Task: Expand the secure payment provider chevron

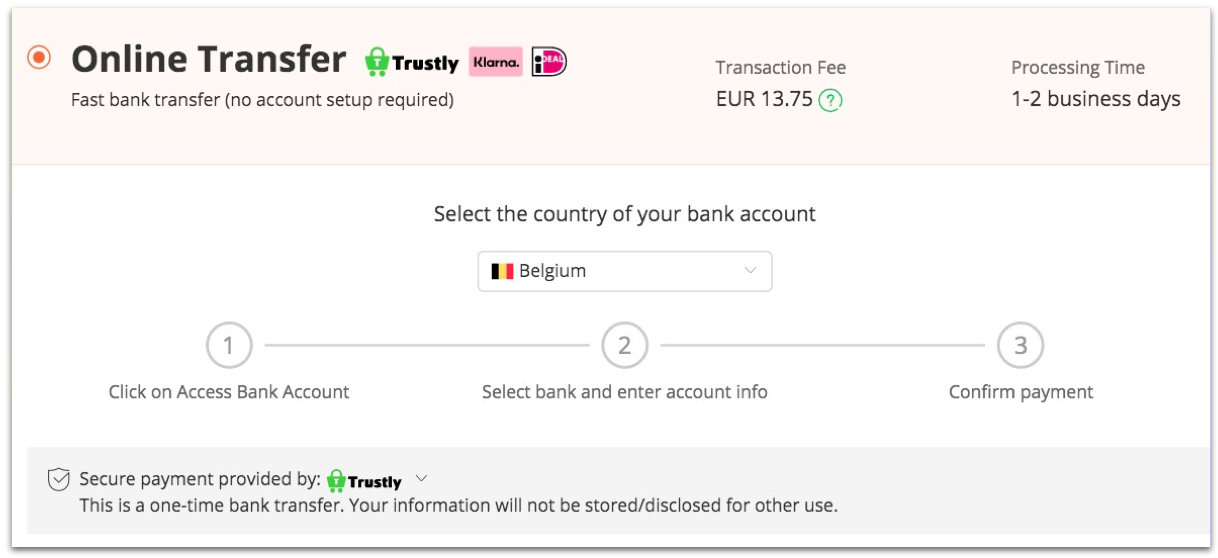Action: click(421, 478)
